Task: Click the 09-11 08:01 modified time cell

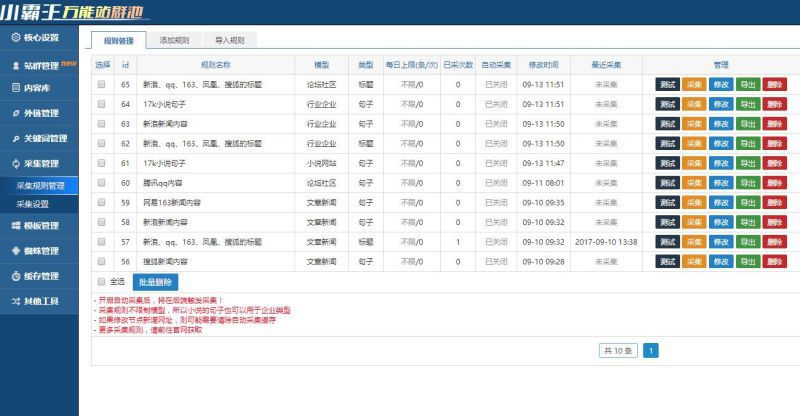Action: 543,183
